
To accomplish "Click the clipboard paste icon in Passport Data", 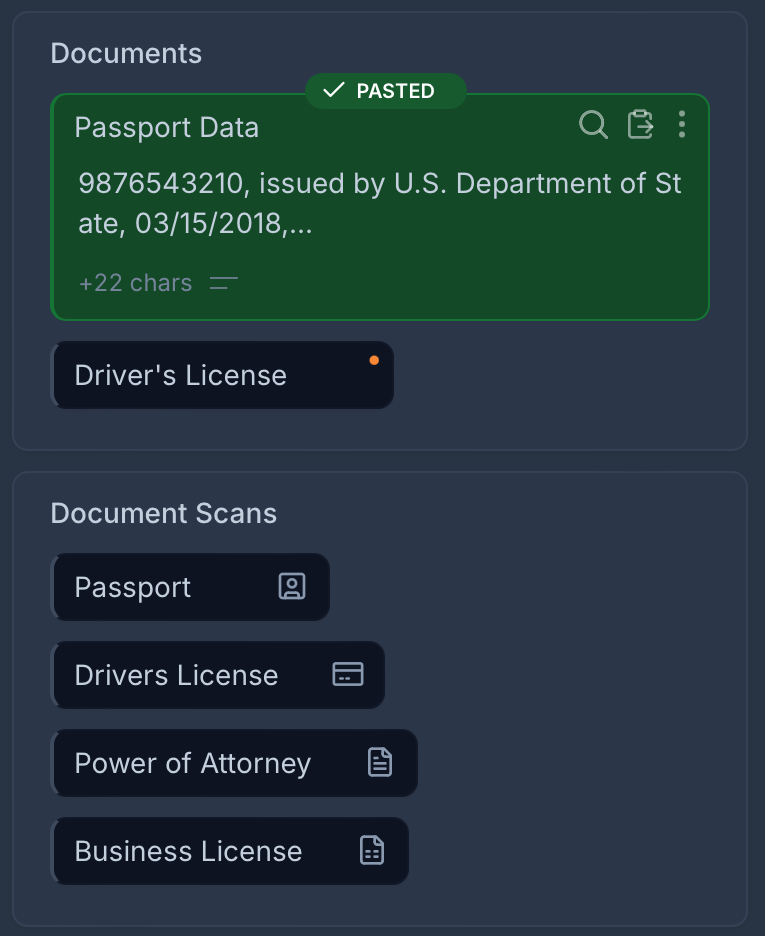I will click(639, 125).
